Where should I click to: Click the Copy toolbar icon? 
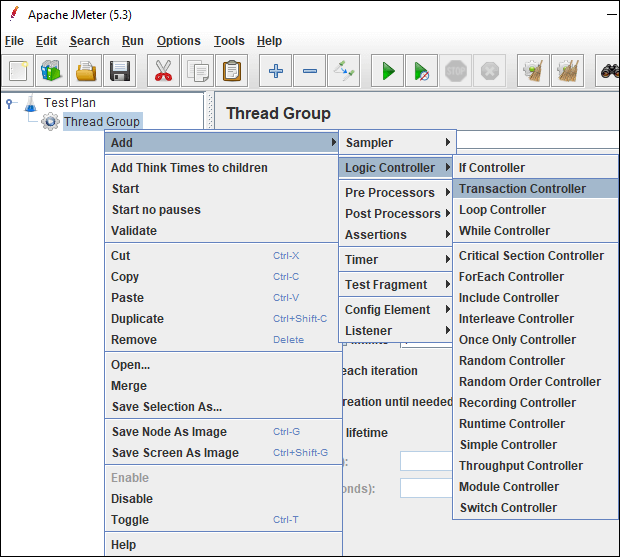pos(197,71)
